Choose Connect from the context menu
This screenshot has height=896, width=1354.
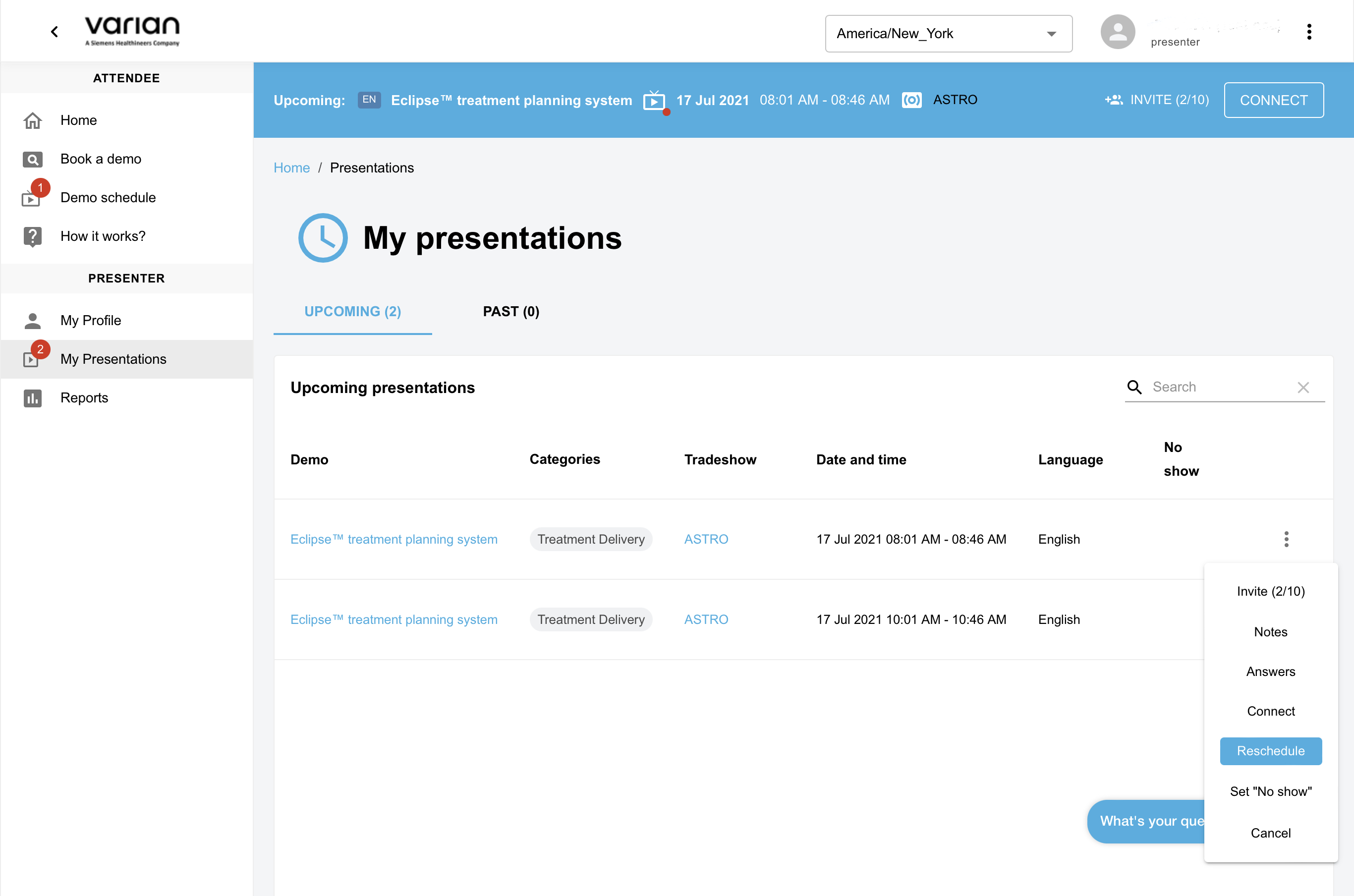(1270, 712)
